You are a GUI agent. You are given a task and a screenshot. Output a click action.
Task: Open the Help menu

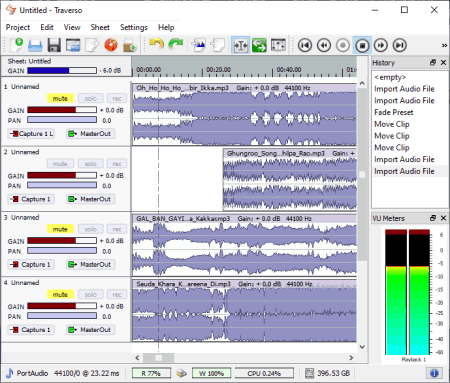(166, 27)
